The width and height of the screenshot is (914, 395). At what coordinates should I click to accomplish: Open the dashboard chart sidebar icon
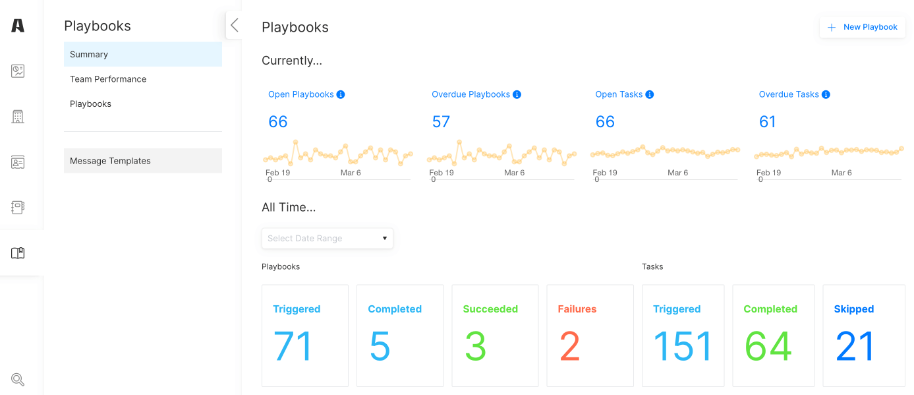click(x=18, y=71)
